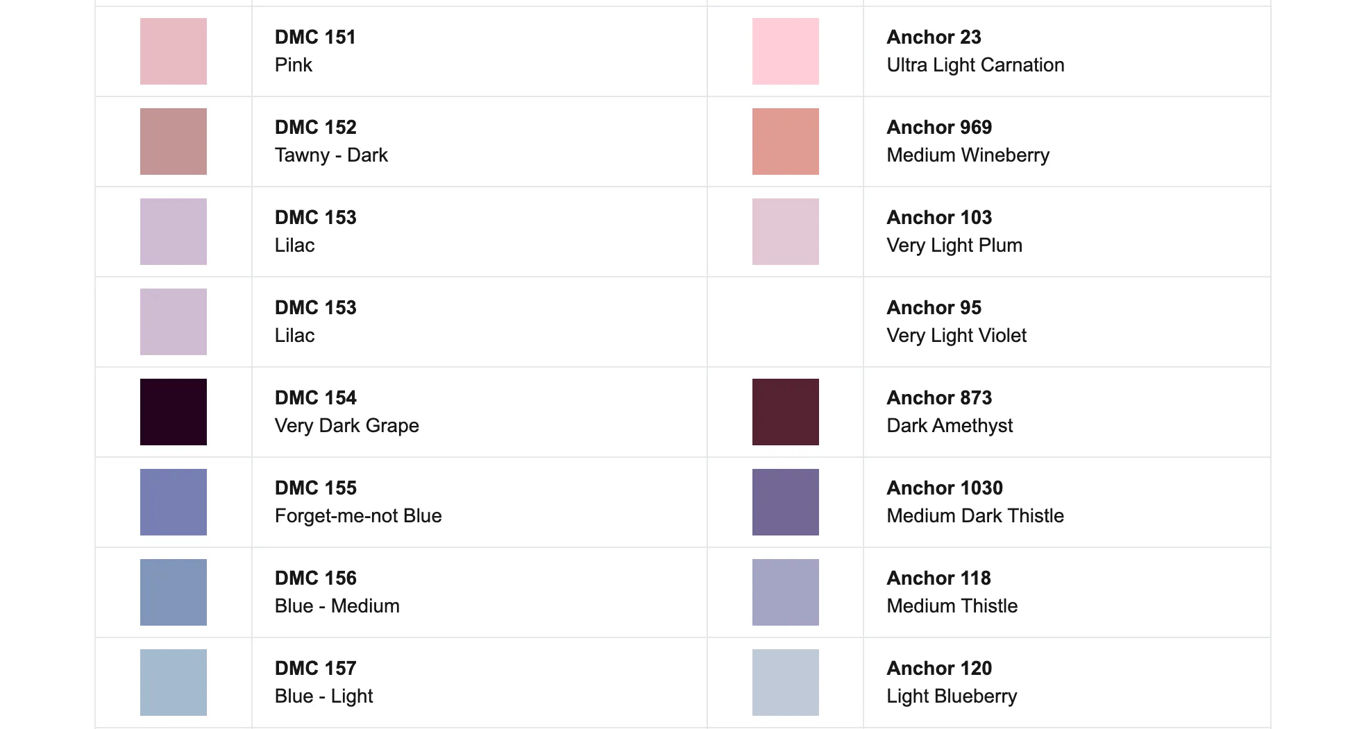Click the Anchor 95 Very Light Violet label

956,321
